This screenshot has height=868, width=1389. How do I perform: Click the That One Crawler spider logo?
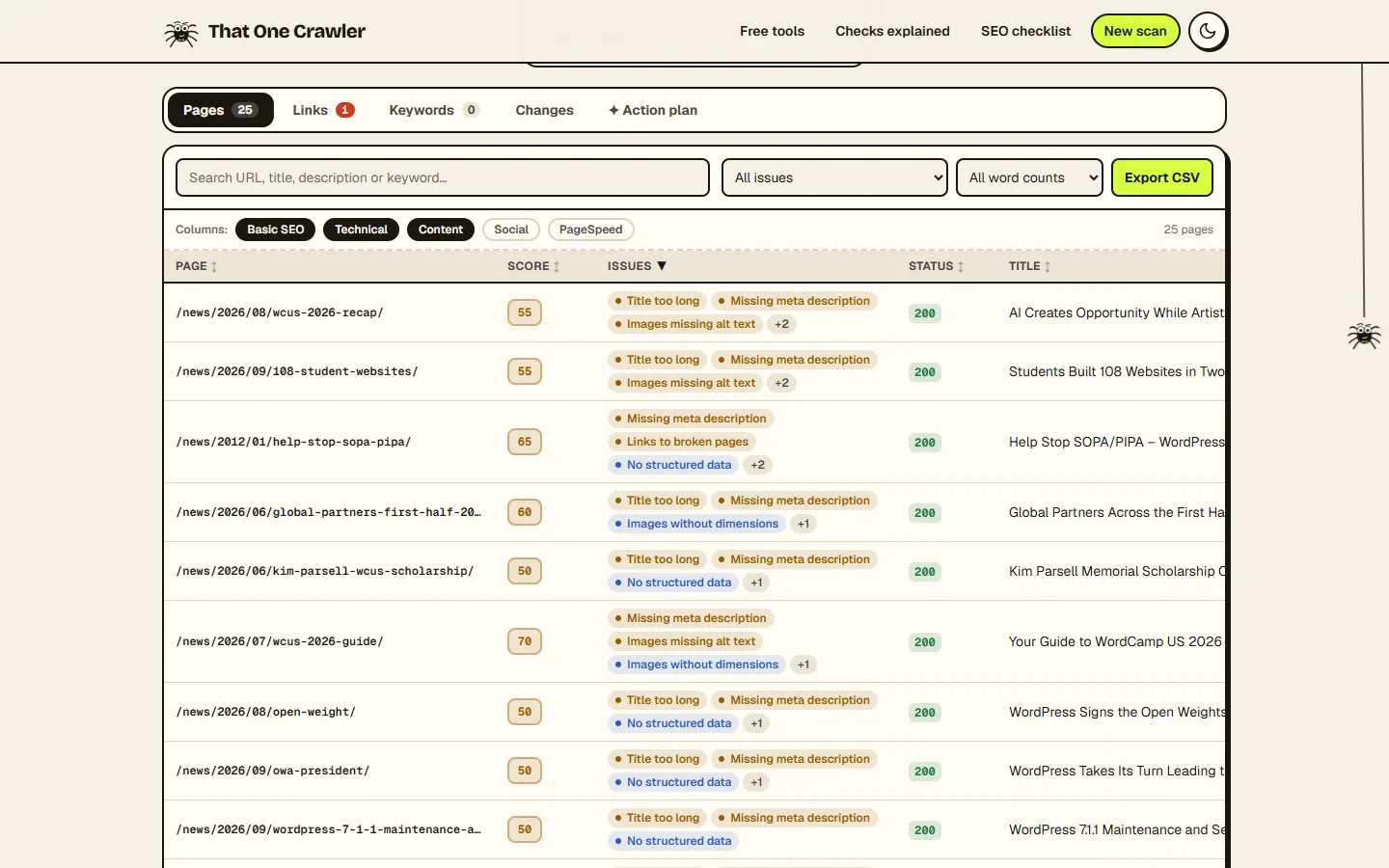coord(180,33)
